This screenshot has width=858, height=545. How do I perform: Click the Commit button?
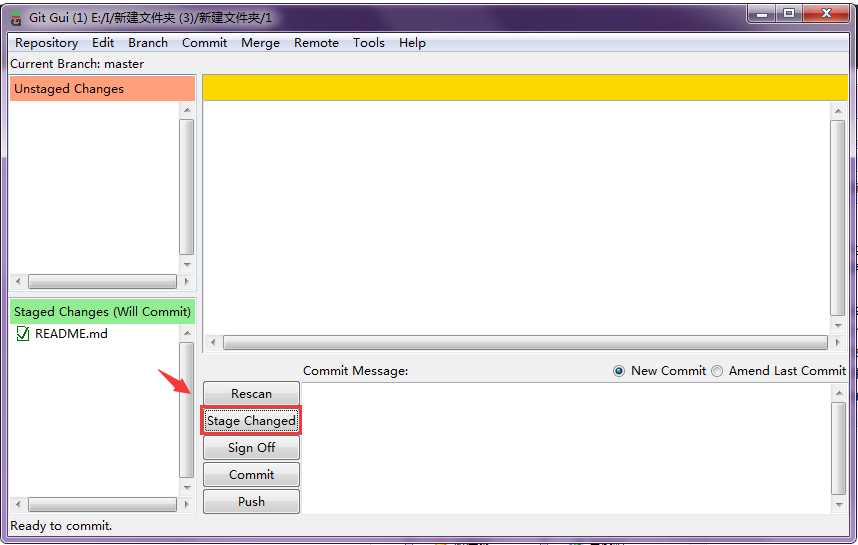coord(251,474)
